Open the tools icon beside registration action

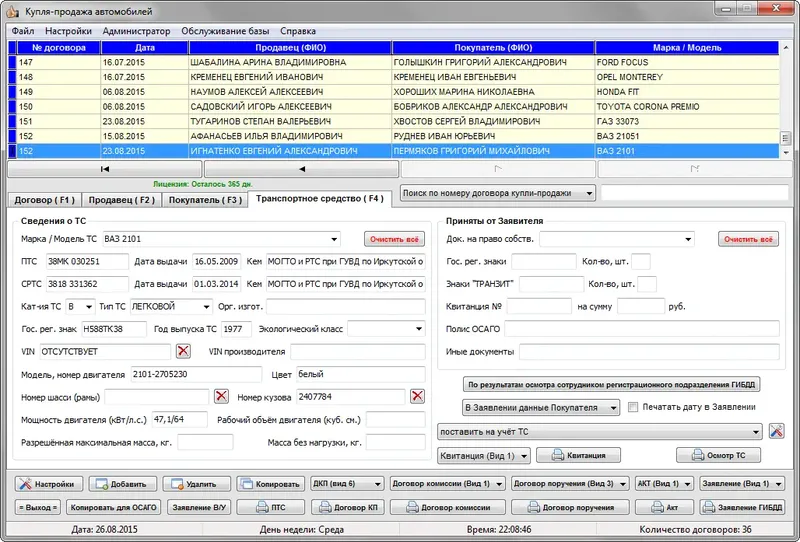coord(777,431)
